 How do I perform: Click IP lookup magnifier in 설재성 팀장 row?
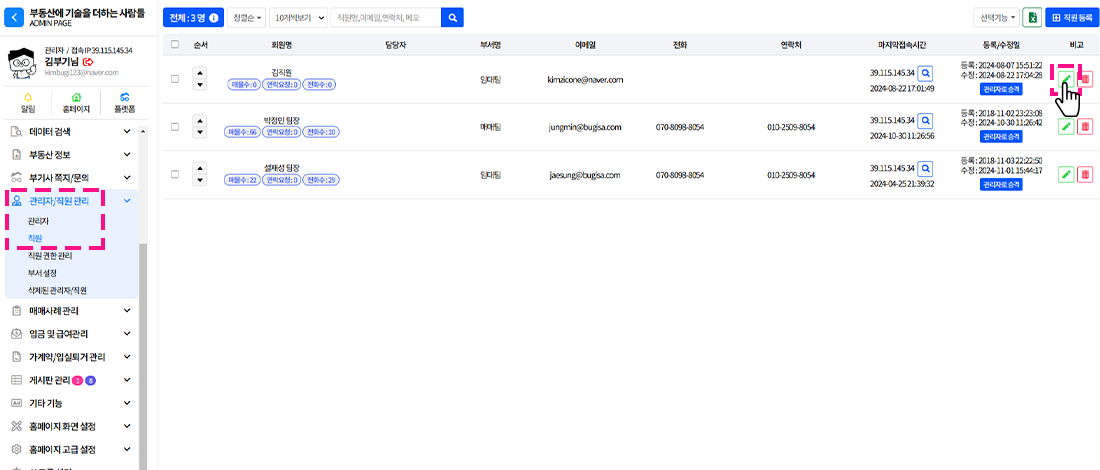(x=925, y=169)
